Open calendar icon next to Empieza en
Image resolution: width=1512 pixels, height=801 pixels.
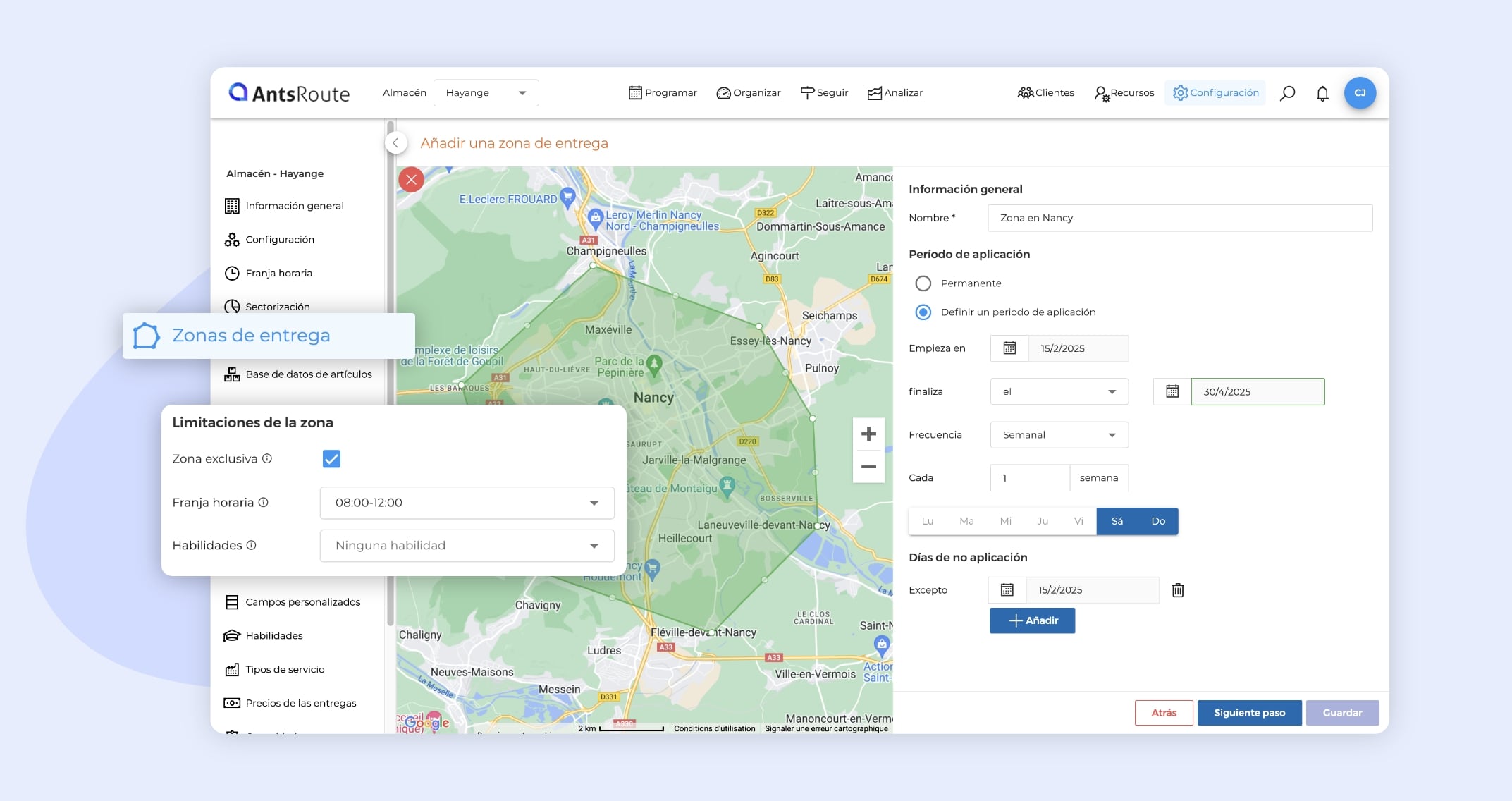1009,348
